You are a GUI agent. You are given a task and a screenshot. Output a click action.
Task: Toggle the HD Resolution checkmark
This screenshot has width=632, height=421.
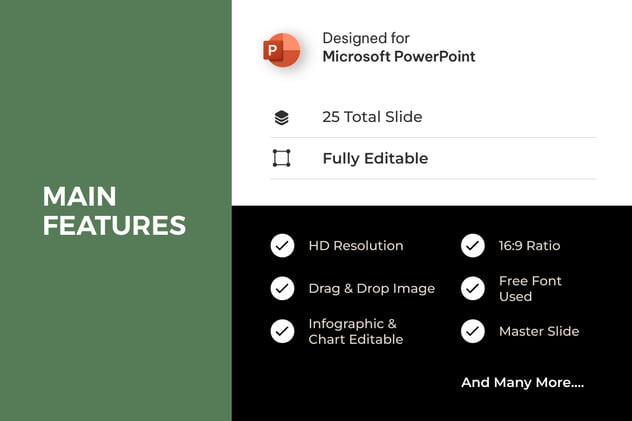pyautogui.click(x=282, y=246)
